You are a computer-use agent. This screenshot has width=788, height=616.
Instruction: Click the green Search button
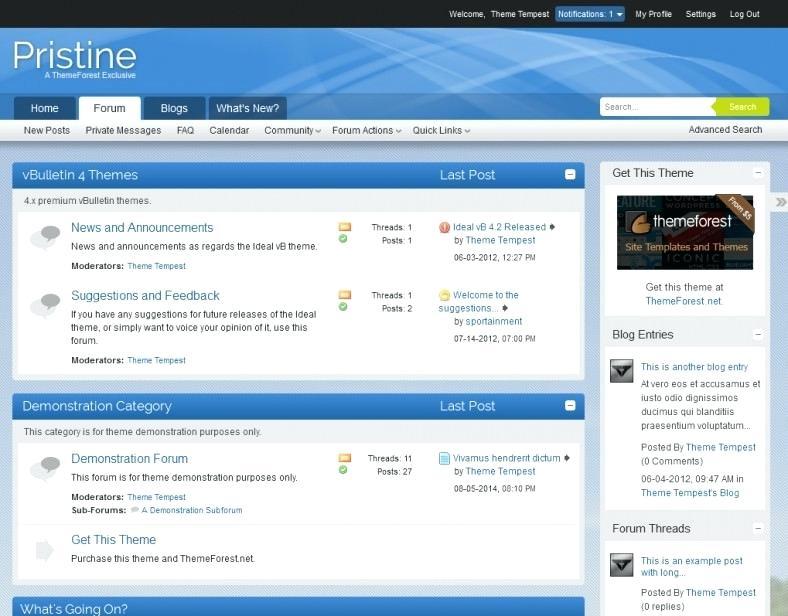click(x=742, y=107)
